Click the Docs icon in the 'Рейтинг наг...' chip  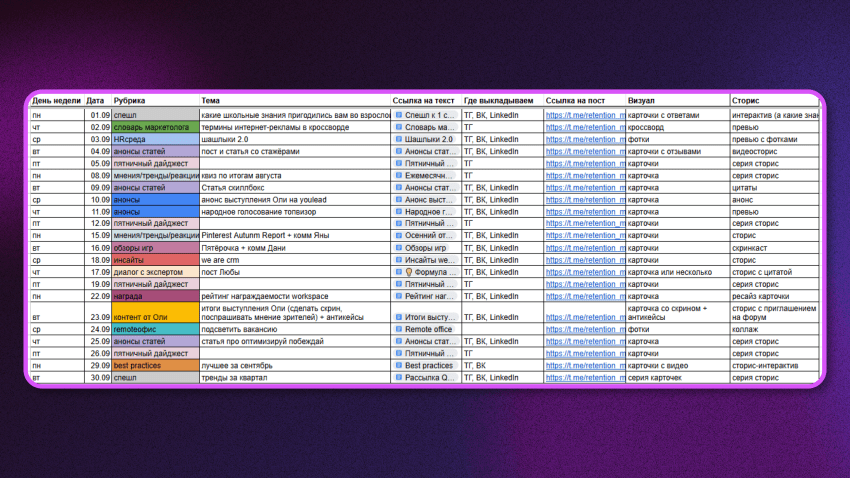coord(399,296)
